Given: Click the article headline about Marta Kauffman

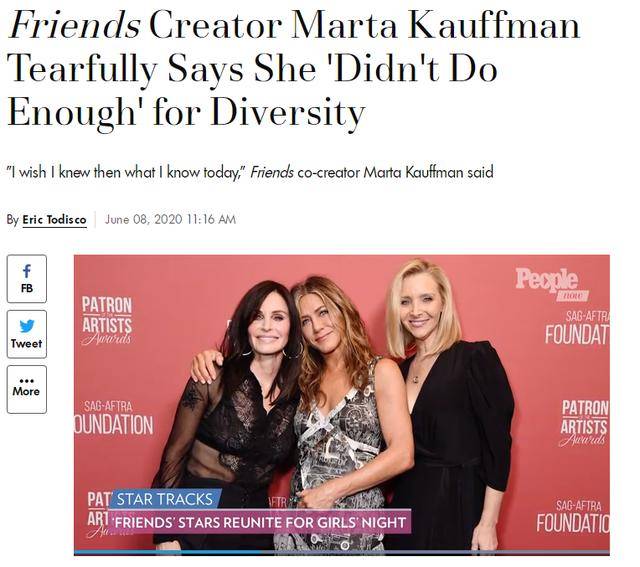Looking at the screenshot, I should point(294,69).
